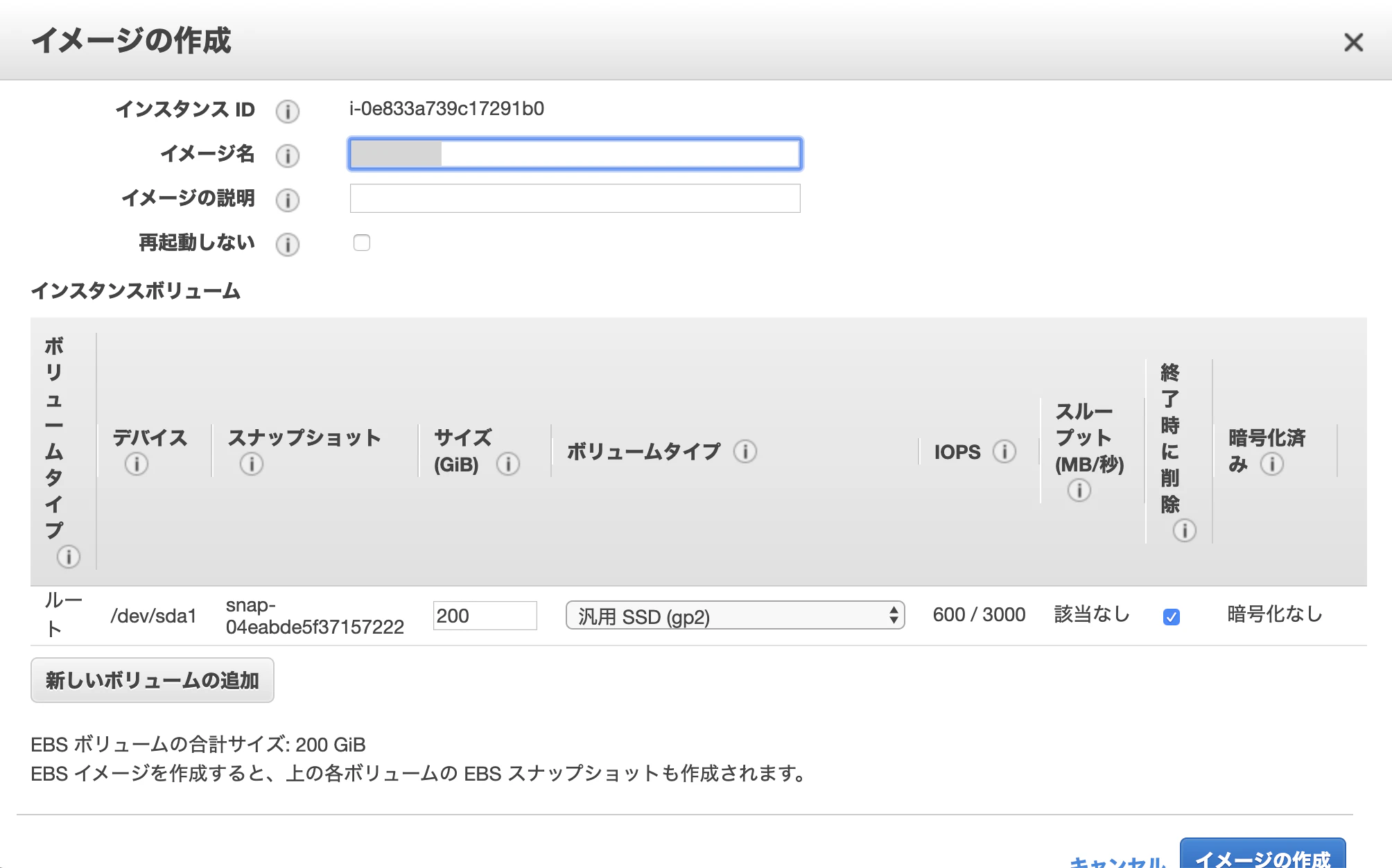Click the size field showing 200

click(485, 616)
